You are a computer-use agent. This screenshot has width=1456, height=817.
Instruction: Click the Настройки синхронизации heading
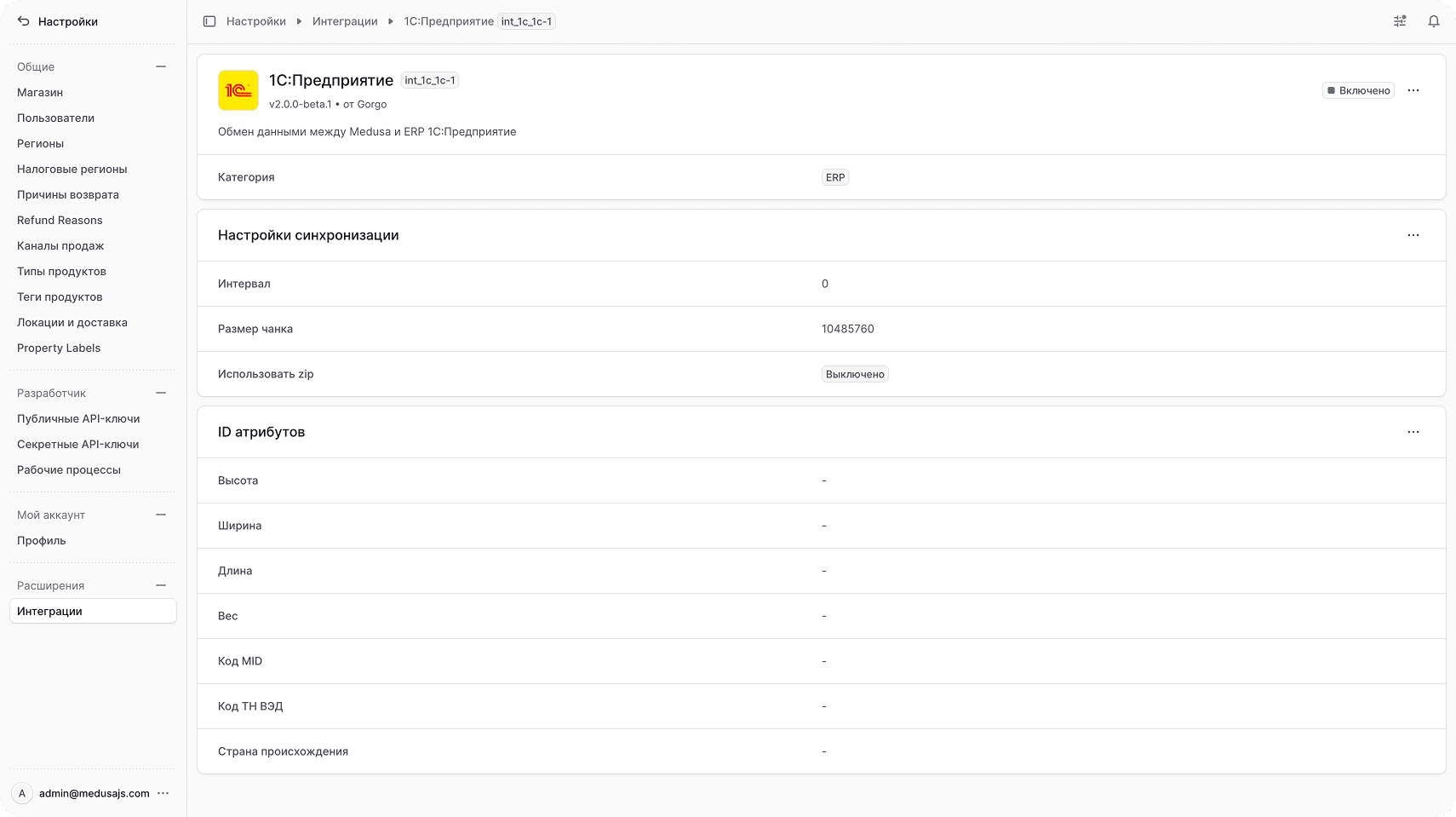tap(308, 235)
